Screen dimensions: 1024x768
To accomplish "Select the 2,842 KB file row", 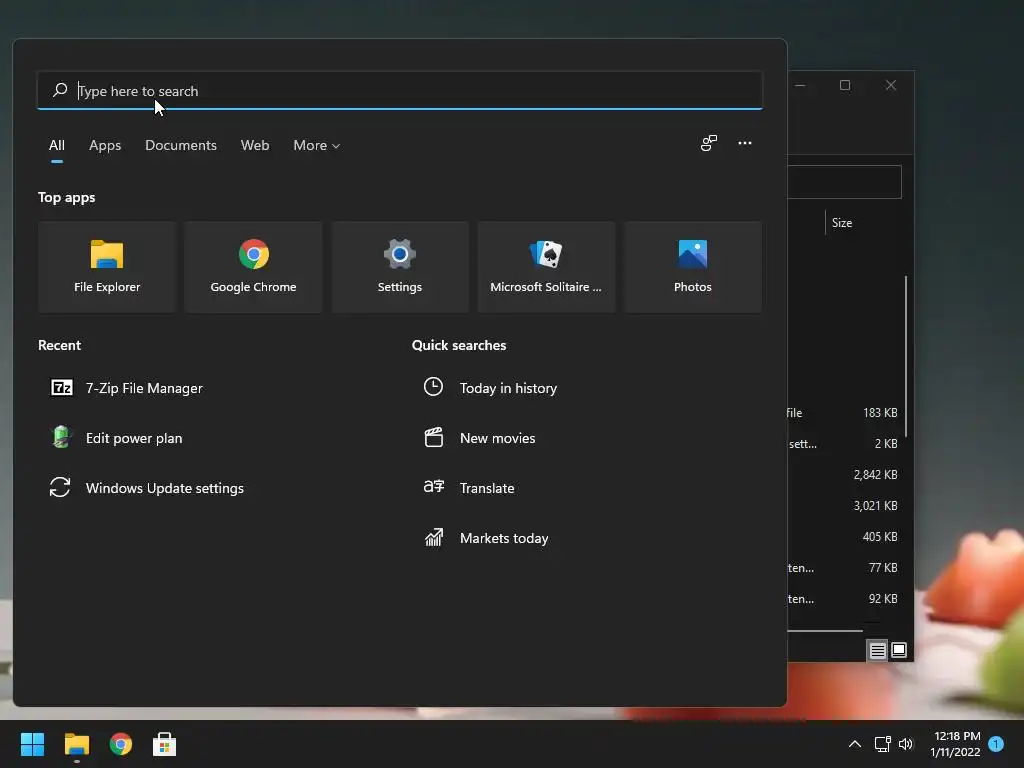I will click(844, 475).
